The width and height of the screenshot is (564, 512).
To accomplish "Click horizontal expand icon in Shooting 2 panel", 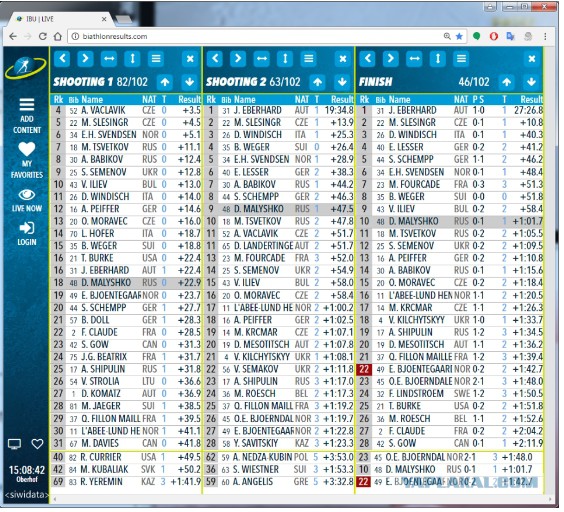I will click(x=261, y=58).
